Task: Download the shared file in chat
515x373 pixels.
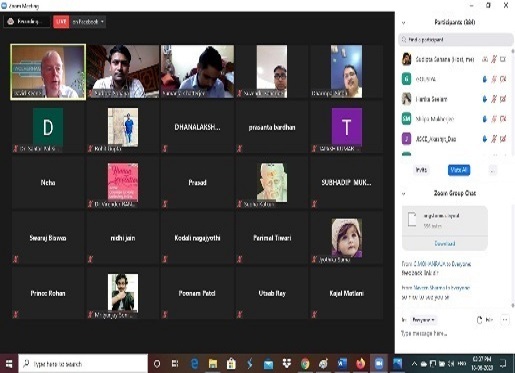Action: [445, 244]
